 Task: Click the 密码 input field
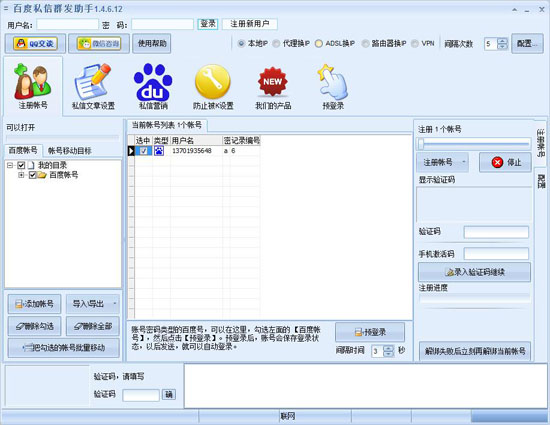tap(162, 24)
